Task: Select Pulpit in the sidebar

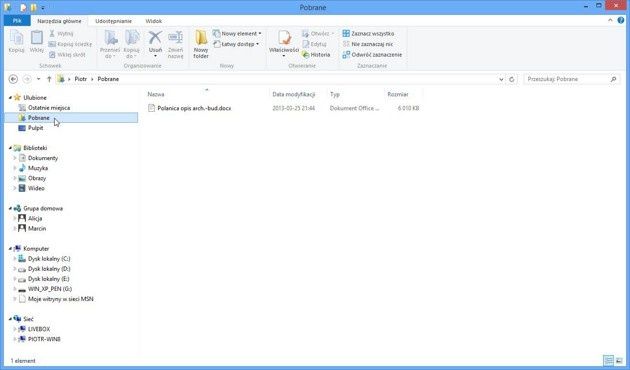Action: pos(35,128)
